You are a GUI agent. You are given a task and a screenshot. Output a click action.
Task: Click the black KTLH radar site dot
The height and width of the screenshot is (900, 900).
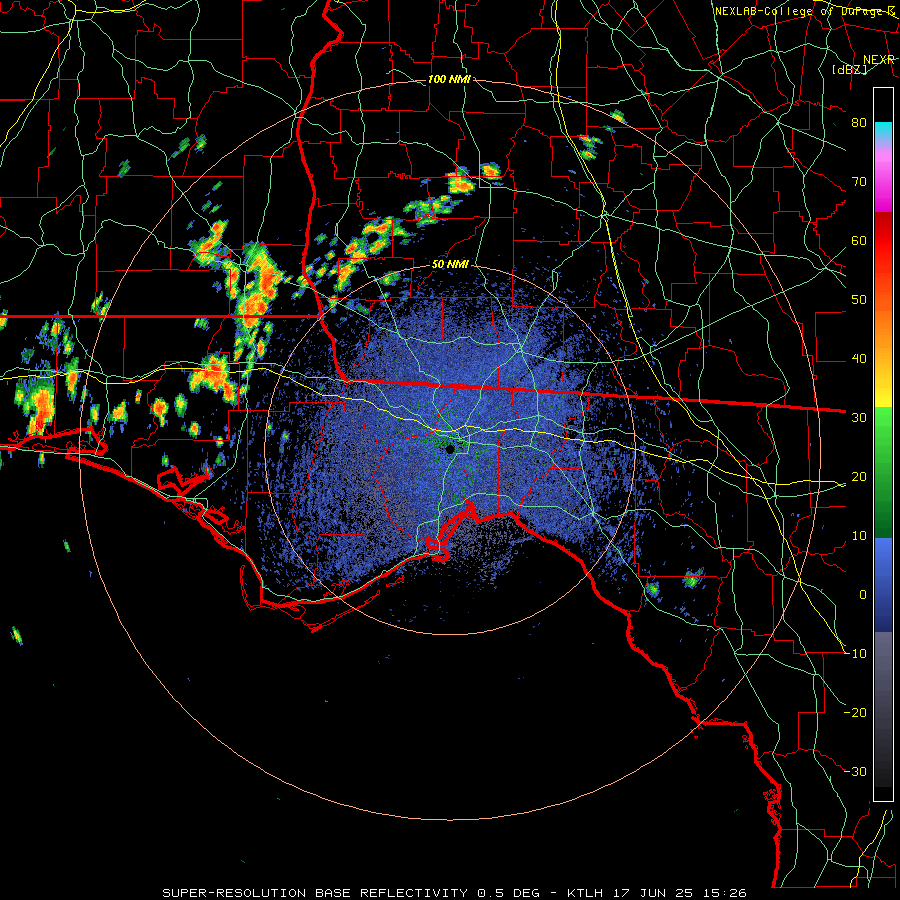[450, 449]
